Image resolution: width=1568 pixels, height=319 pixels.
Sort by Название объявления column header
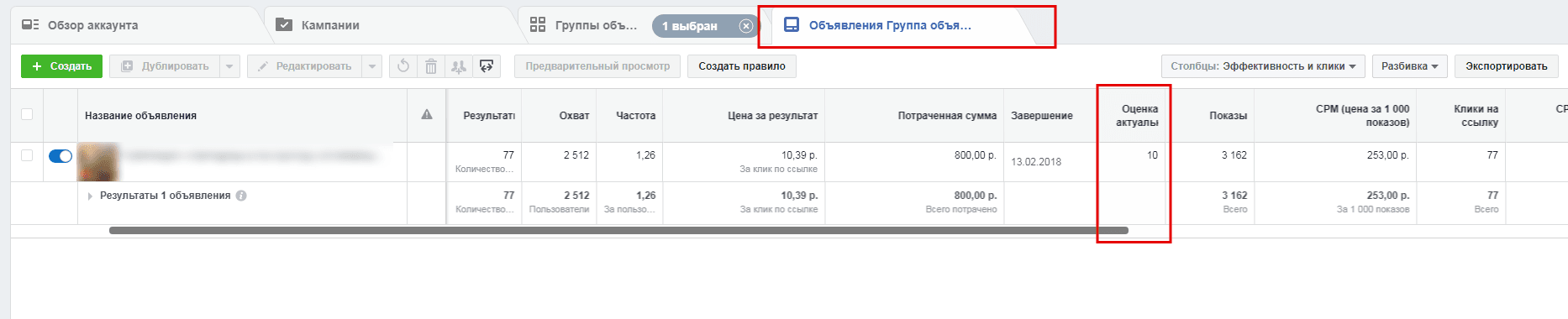140,116
